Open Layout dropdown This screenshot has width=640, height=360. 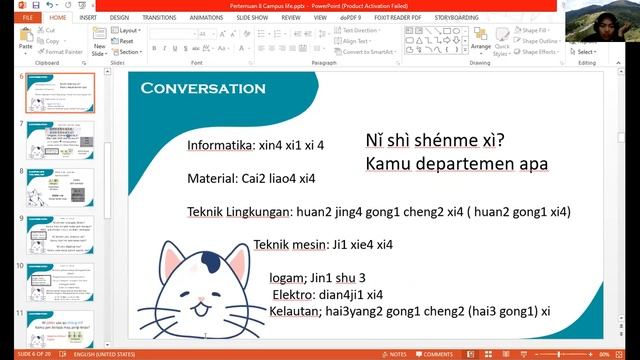coord(126,31)
